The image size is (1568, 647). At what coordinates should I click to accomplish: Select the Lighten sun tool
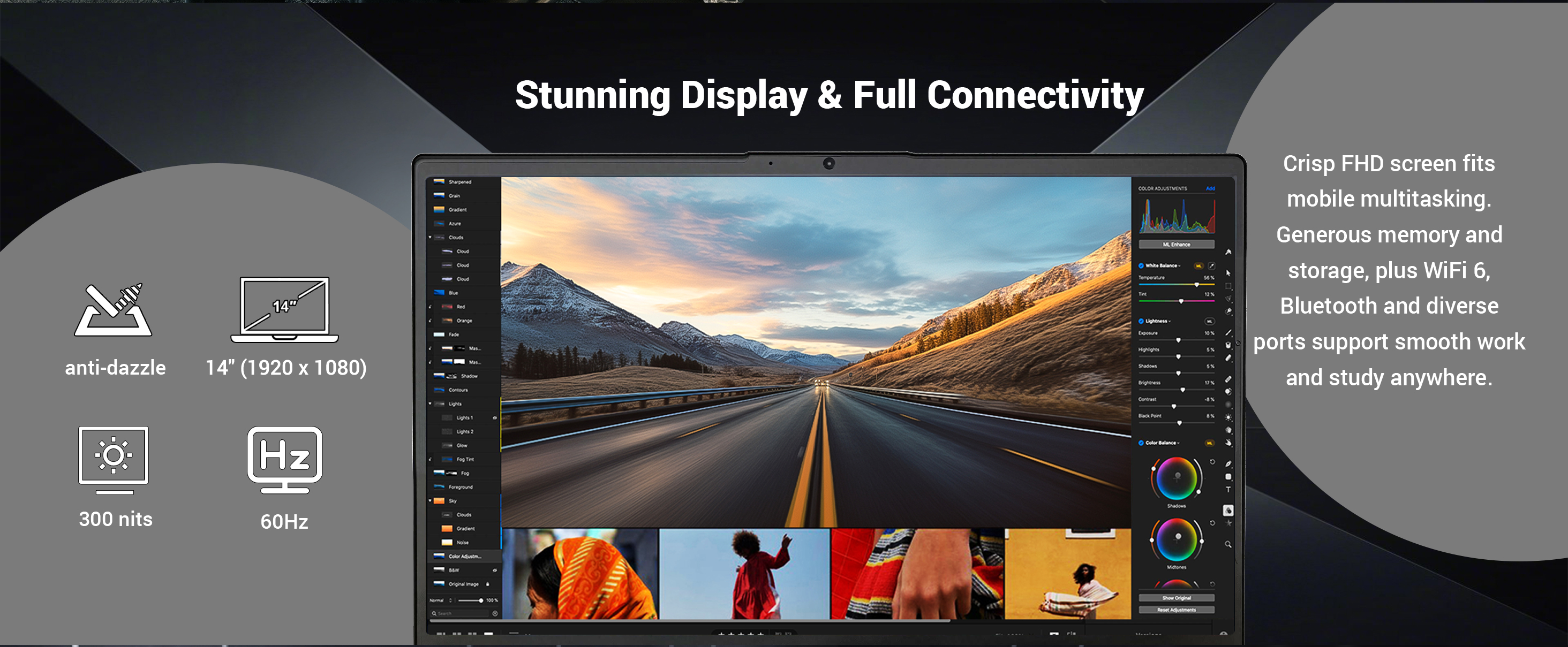pos(1228,418)
